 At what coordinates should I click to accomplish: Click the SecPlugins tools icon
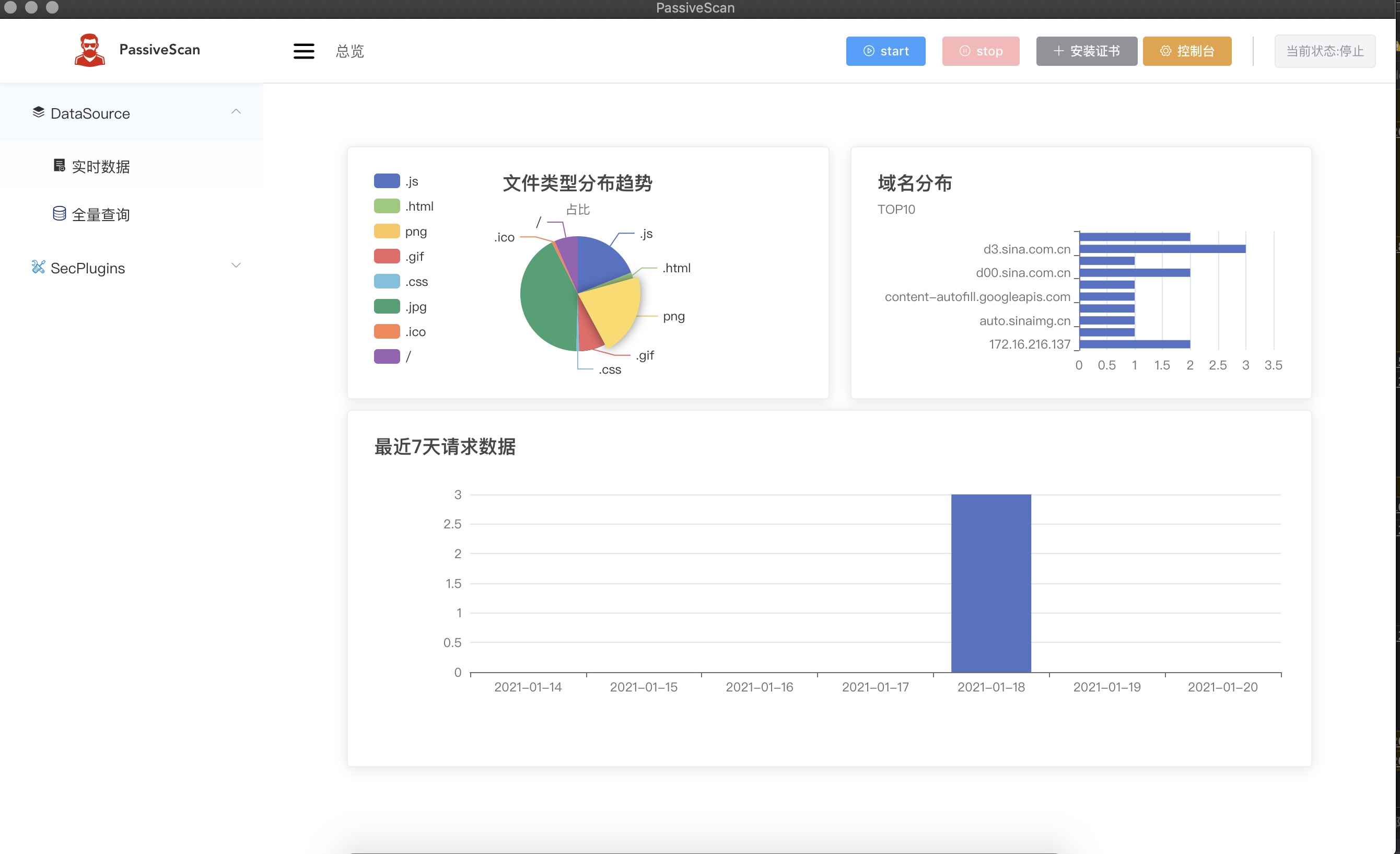point(38,267)
